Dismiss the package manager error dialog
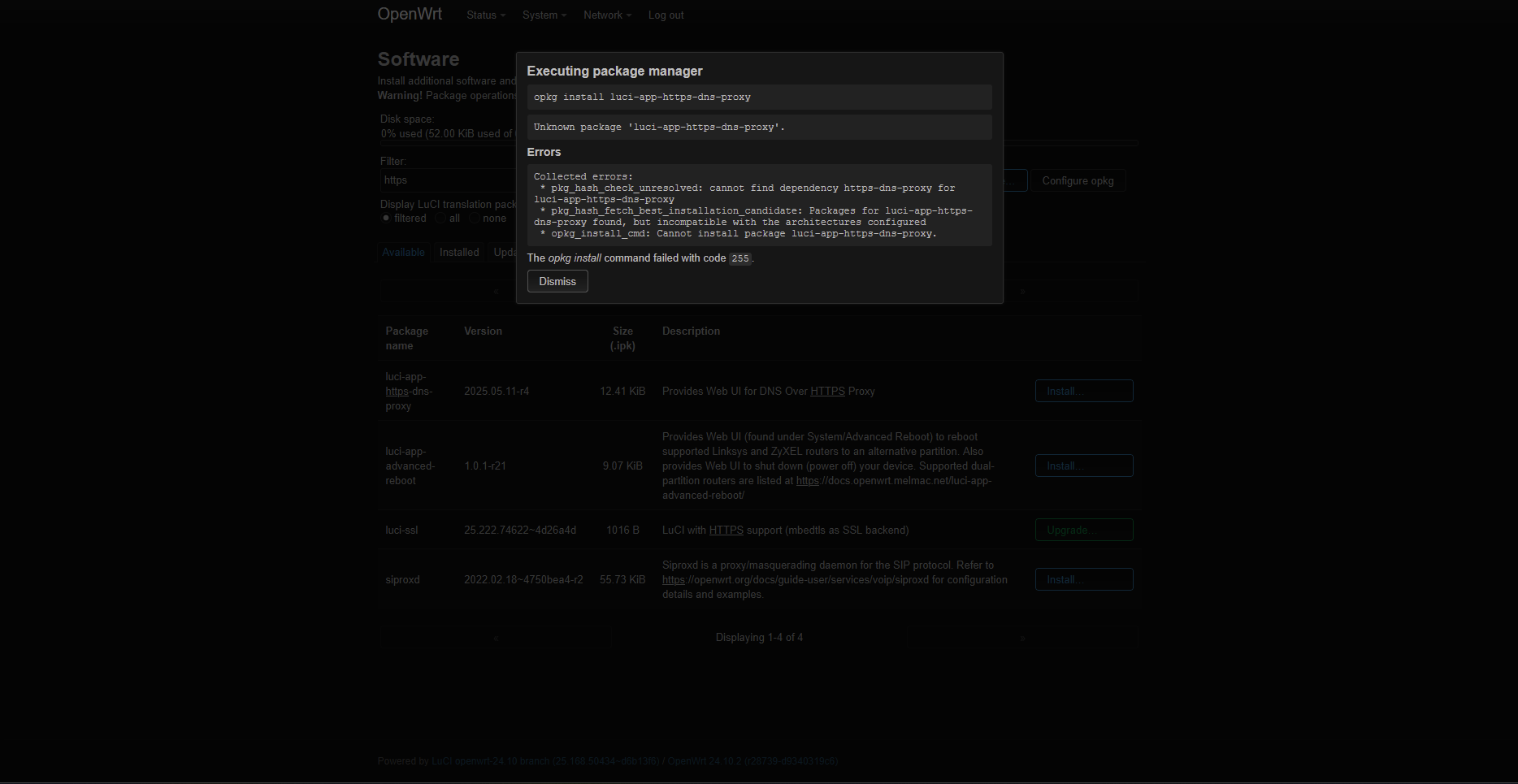 click(x=557, y=281)
